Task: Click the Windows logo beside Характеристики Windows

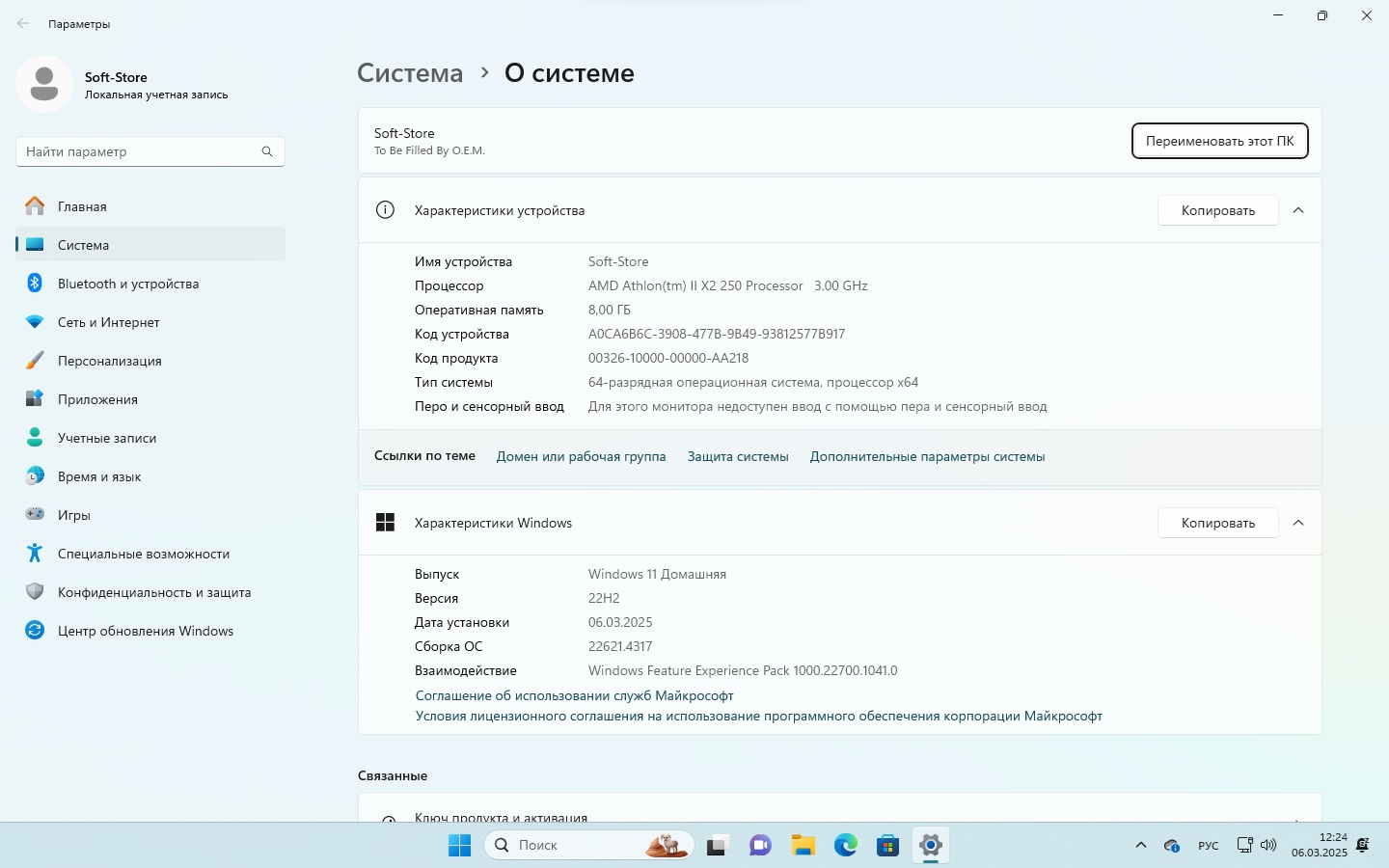Action: (385, 522)
